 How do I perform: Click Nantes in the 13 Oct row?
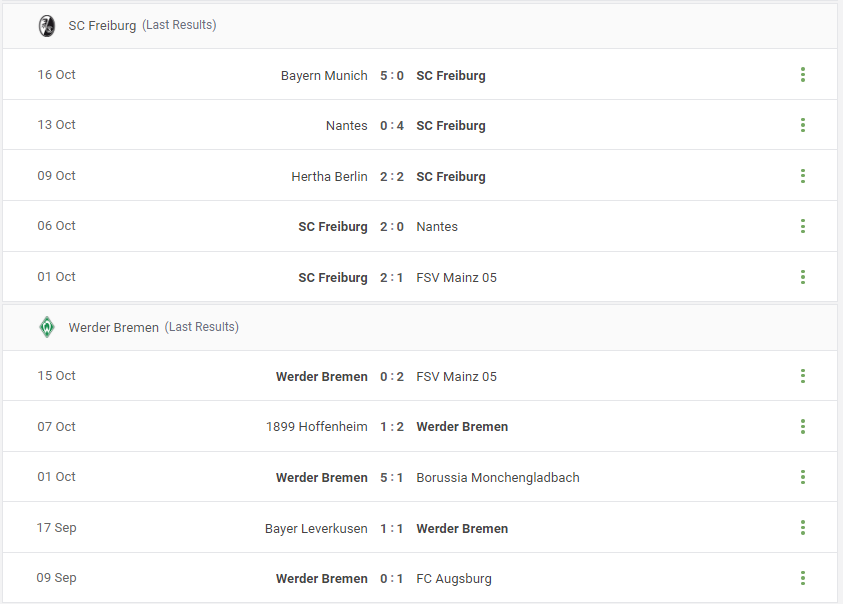coord(347,126)
